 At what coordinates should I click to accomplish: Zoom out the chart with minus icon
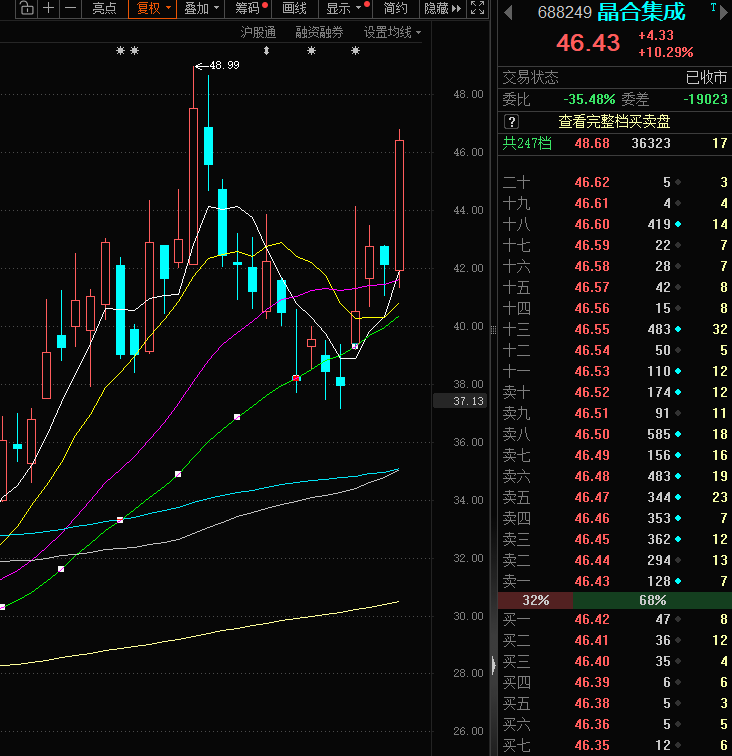pyautogui.click(x=70, y=8)
